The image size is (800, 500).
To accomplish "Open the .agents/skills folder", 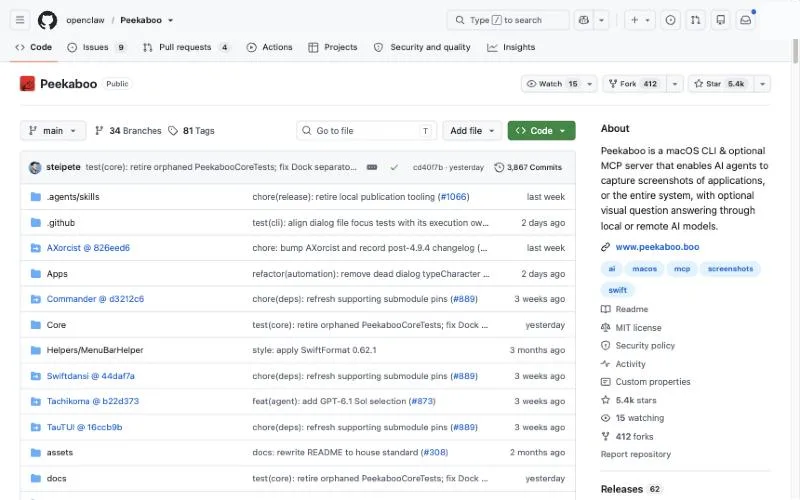I will [73, 197].
